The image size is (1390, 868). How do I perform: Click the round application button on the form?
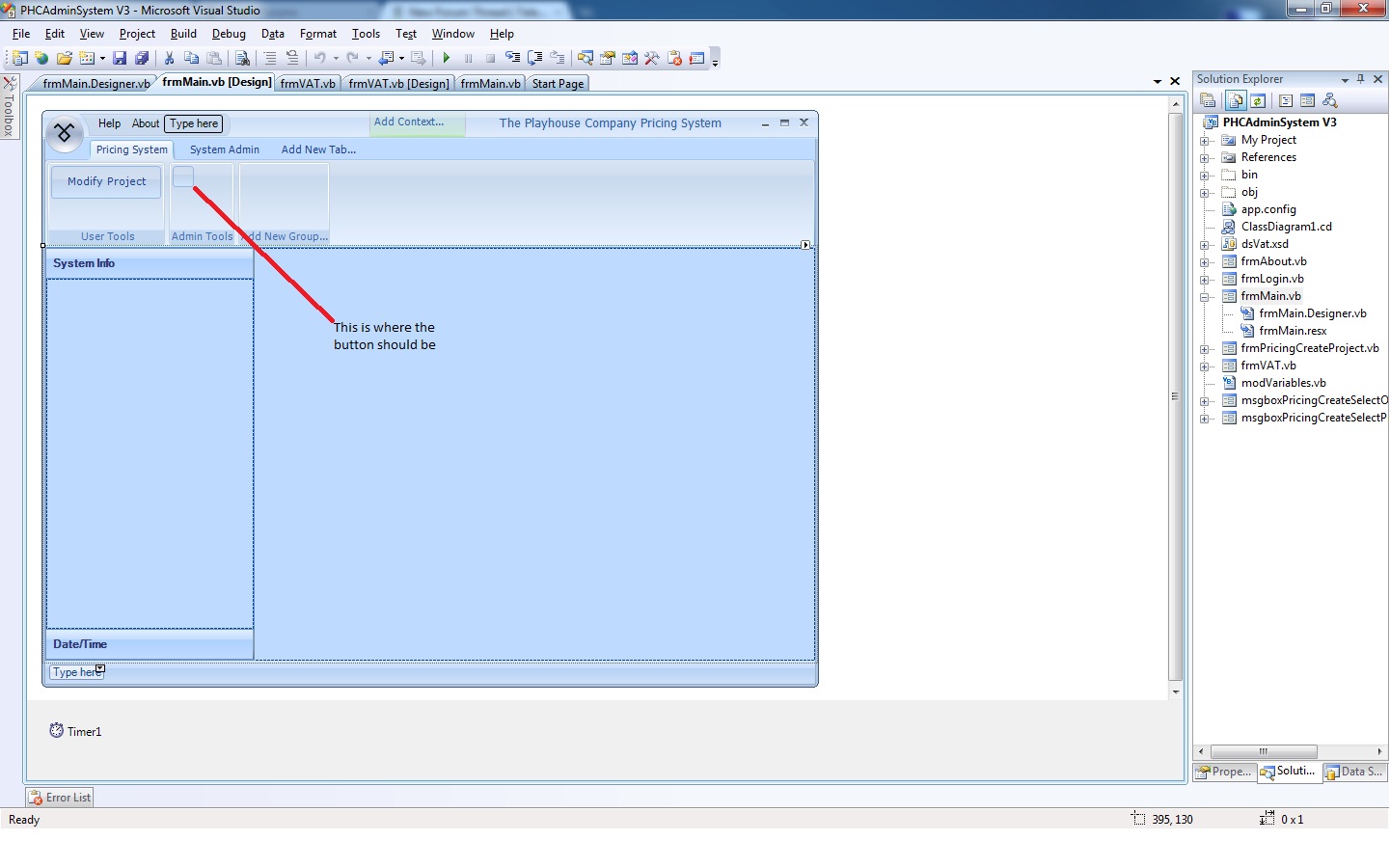click(65, 134)
